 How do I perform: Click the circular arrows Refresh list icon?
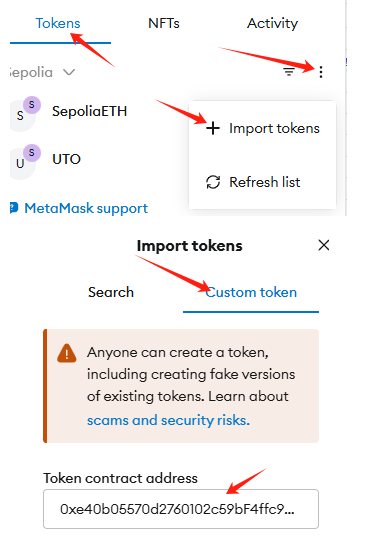pyautogui.click(x=213, y=182)
